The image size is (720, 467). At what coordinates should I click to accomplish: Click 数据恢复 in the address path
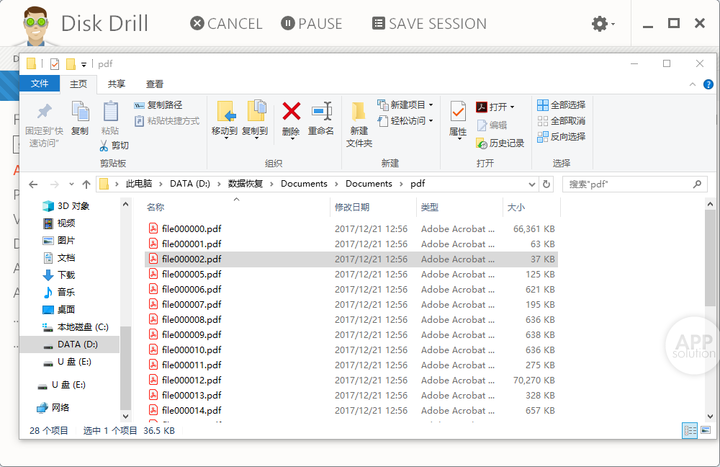(245, 184)
